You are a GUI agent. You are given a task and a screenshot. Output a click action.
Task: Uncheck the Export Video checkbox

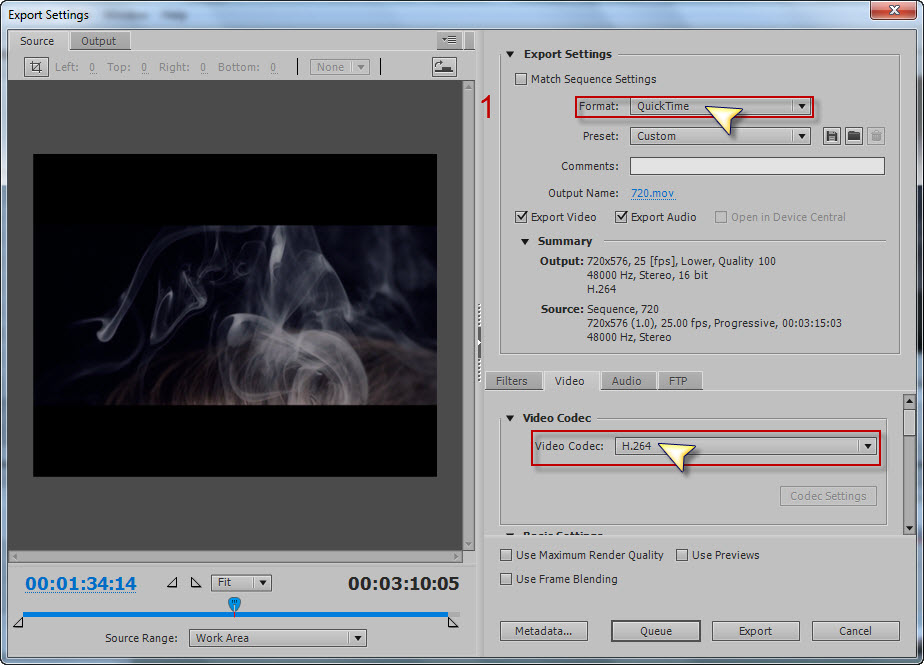click(521, 217)
